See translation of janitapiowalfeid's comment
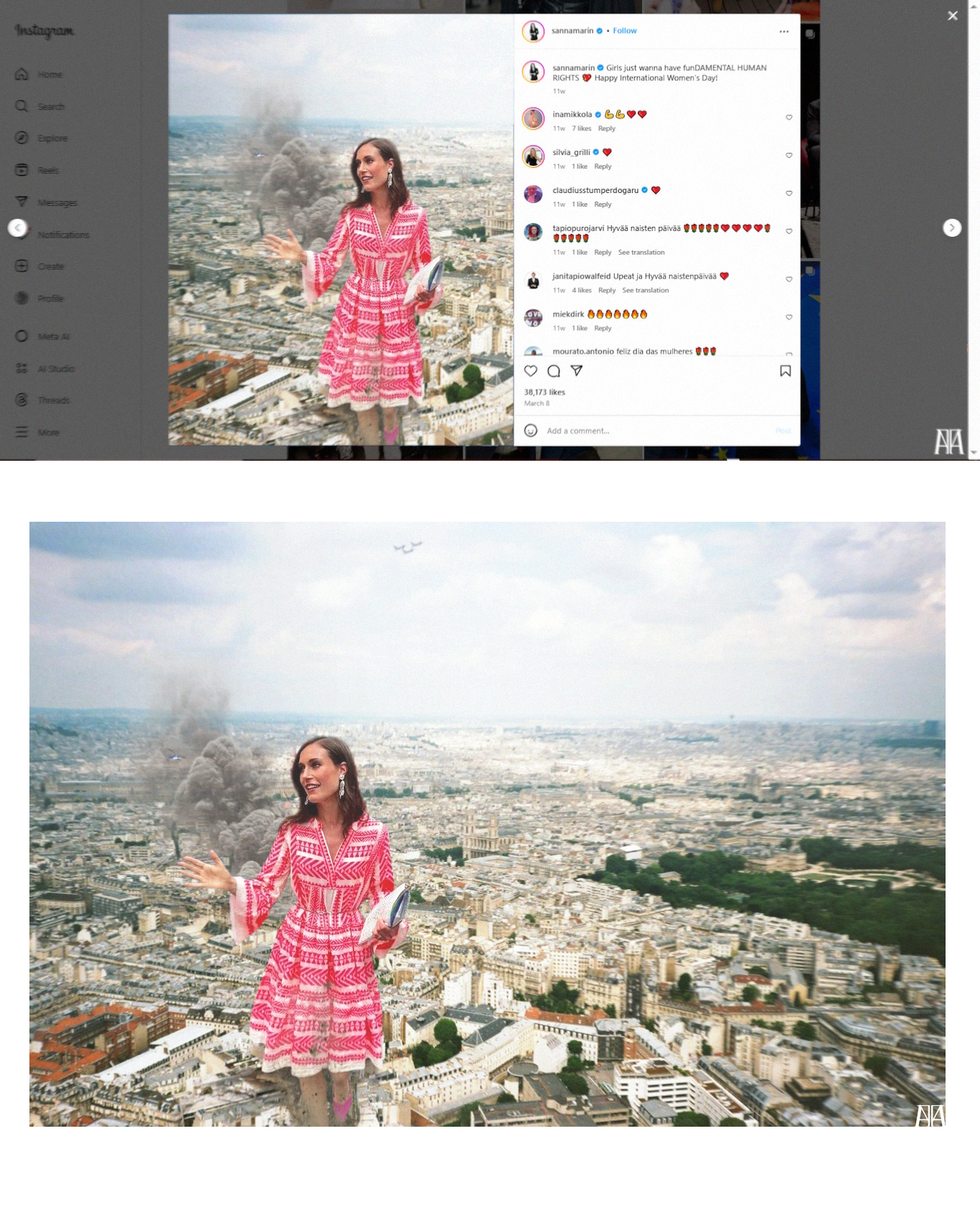The image size is (980, 1220). (645, 291)
